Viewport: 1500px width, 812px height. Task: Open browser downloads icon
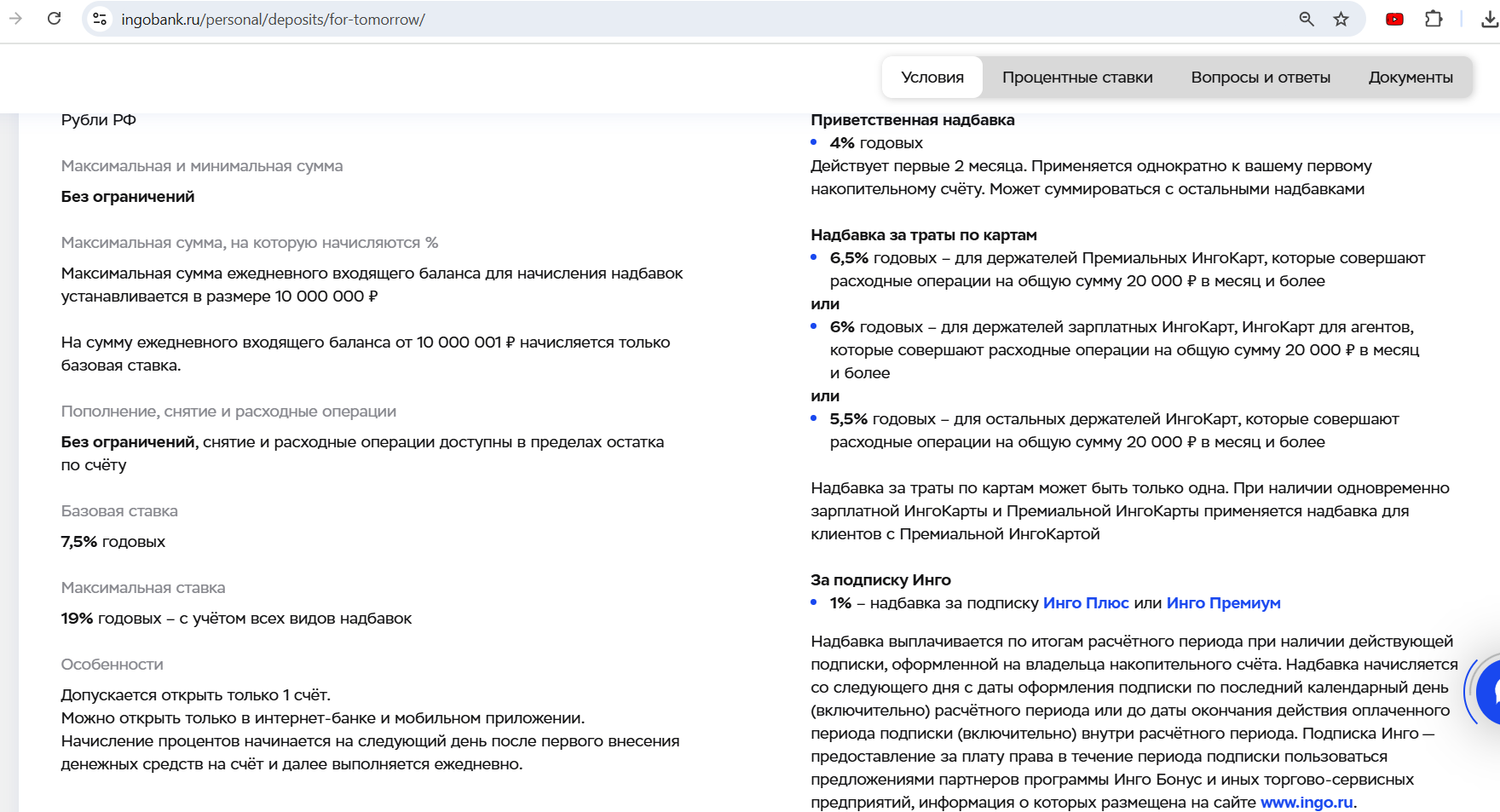point(1490,19)
